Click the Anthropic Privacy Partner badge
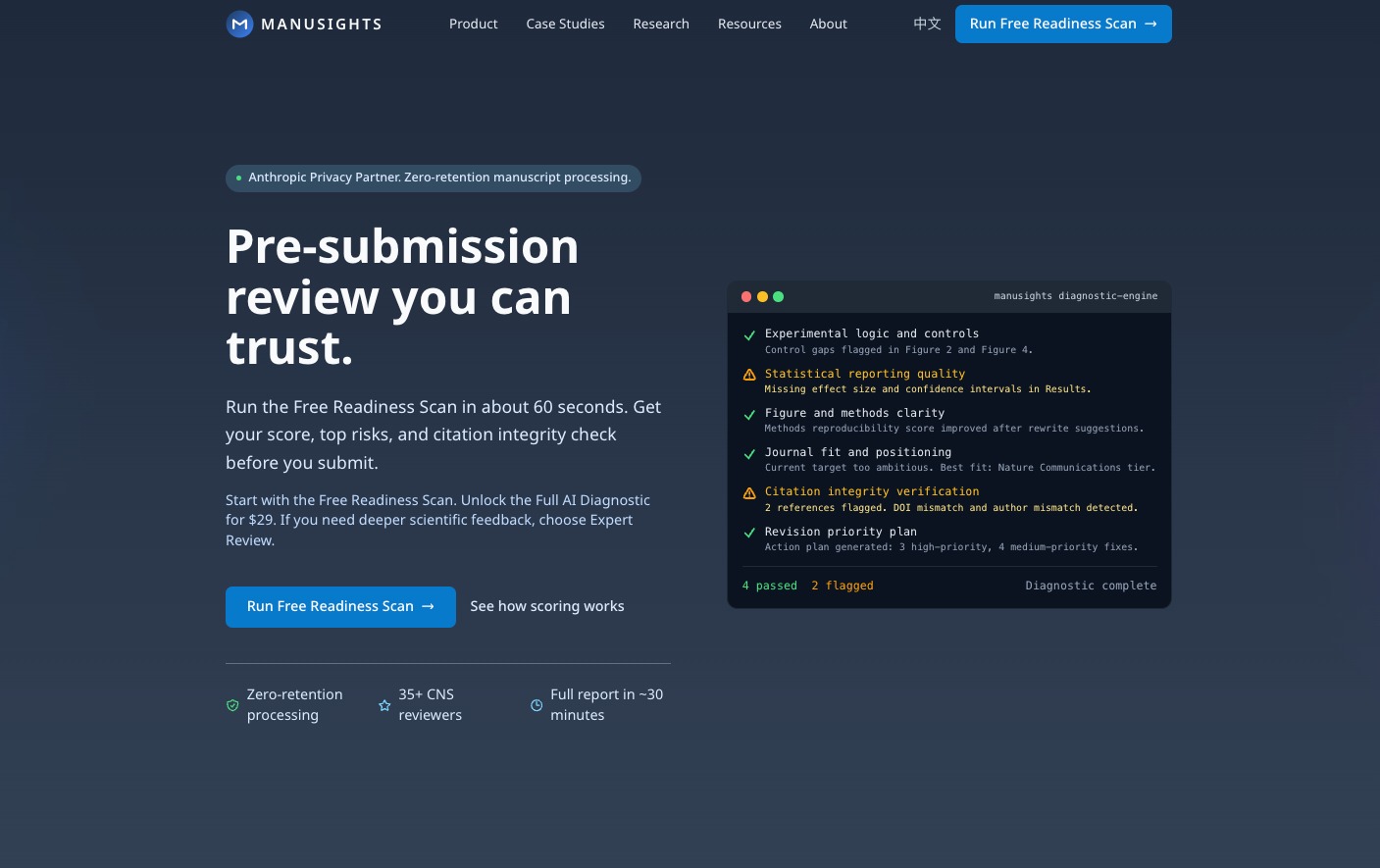1380x868 pixels. point(433,178)
